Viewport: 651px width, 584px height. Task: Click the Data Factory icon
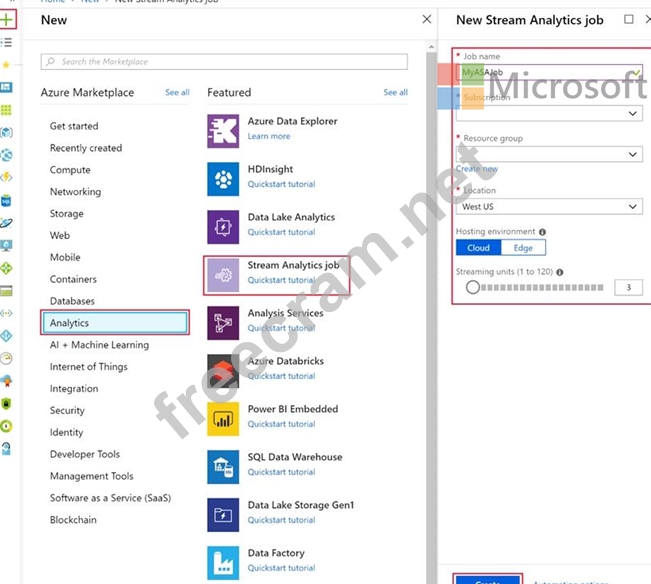(223, 563)
